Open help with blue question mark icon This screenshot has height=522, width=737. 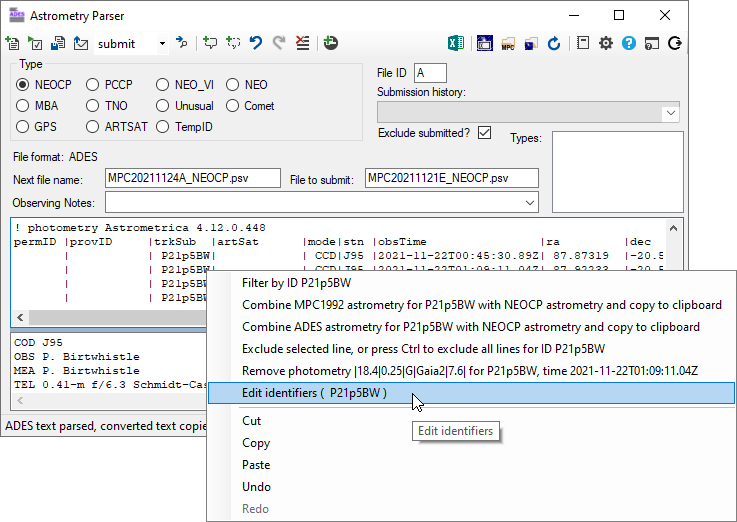click(629, 44)
